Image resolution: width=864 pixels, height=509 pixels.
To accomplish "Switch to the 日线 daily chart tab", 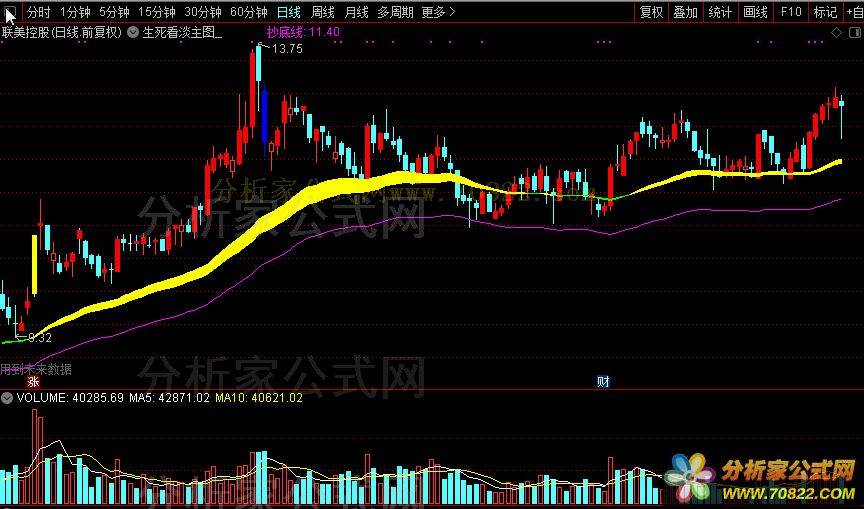I will (x=289, y=12).
